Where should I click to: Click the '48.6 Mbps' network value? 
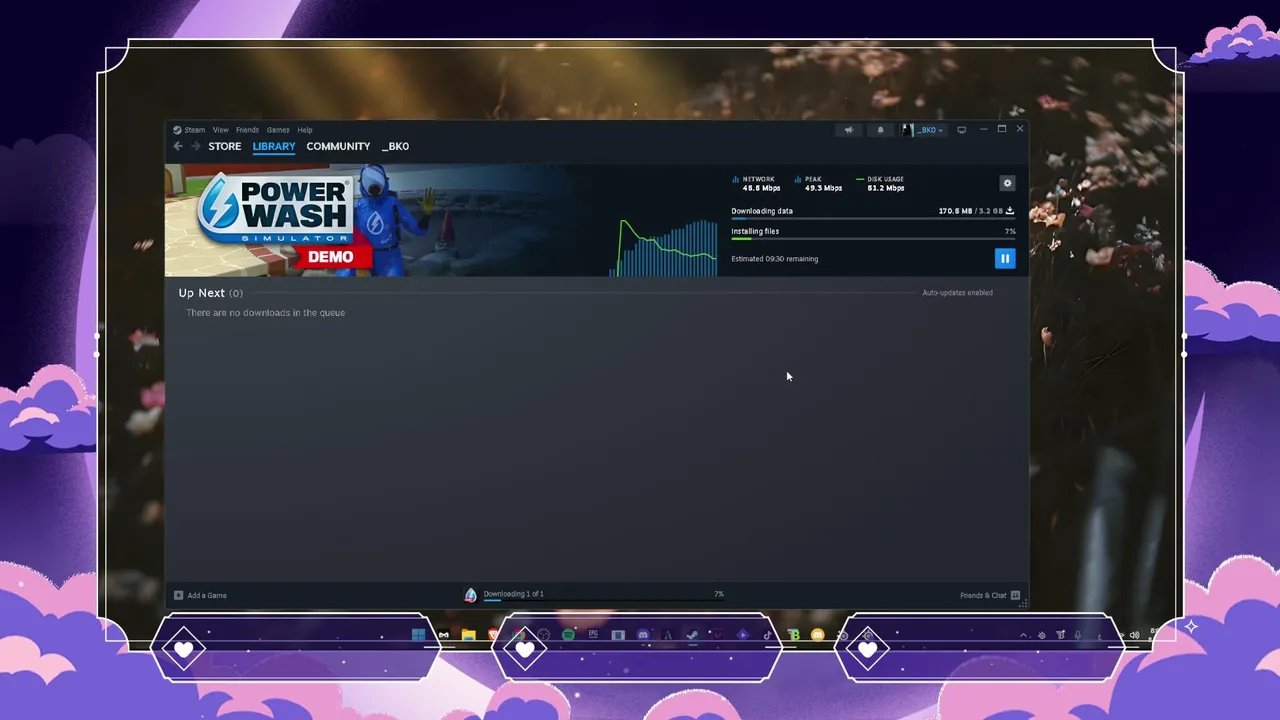761,188
